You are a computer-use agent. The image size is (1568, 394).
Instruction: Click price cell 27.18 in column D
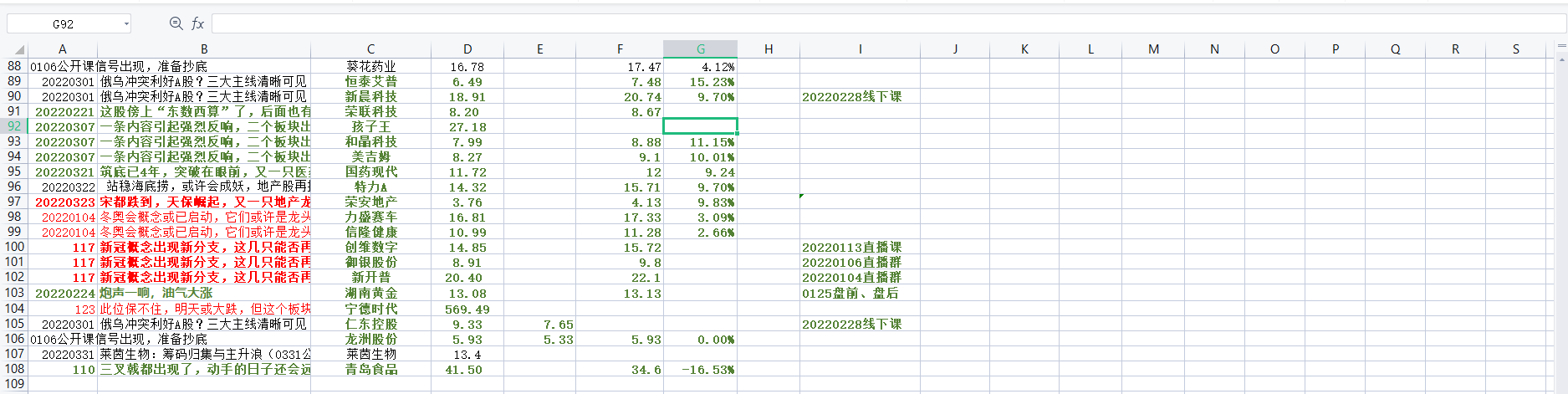[x=467, y=126]
